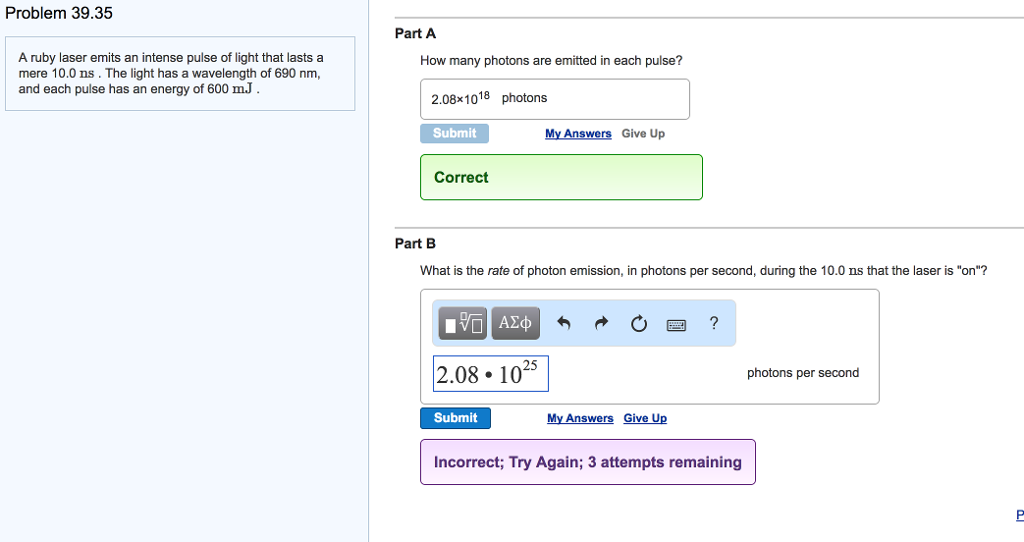Submit the Part B answer
Viewport: 1024px width, 542px height.
455,418
